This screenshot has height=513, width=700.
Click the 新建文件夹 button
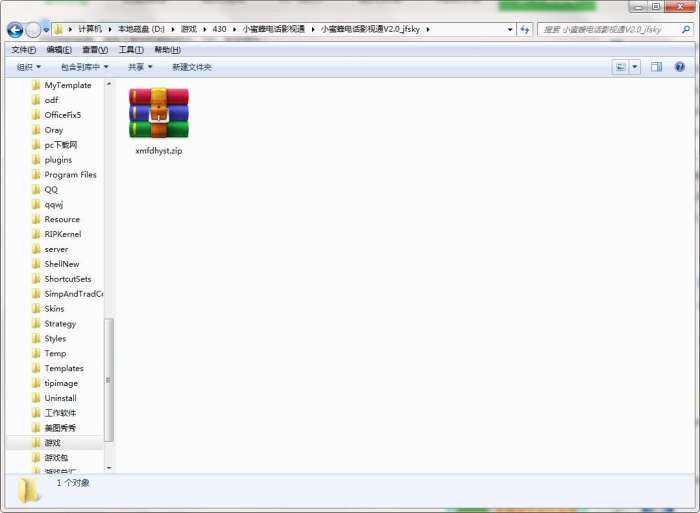(192, 67)
